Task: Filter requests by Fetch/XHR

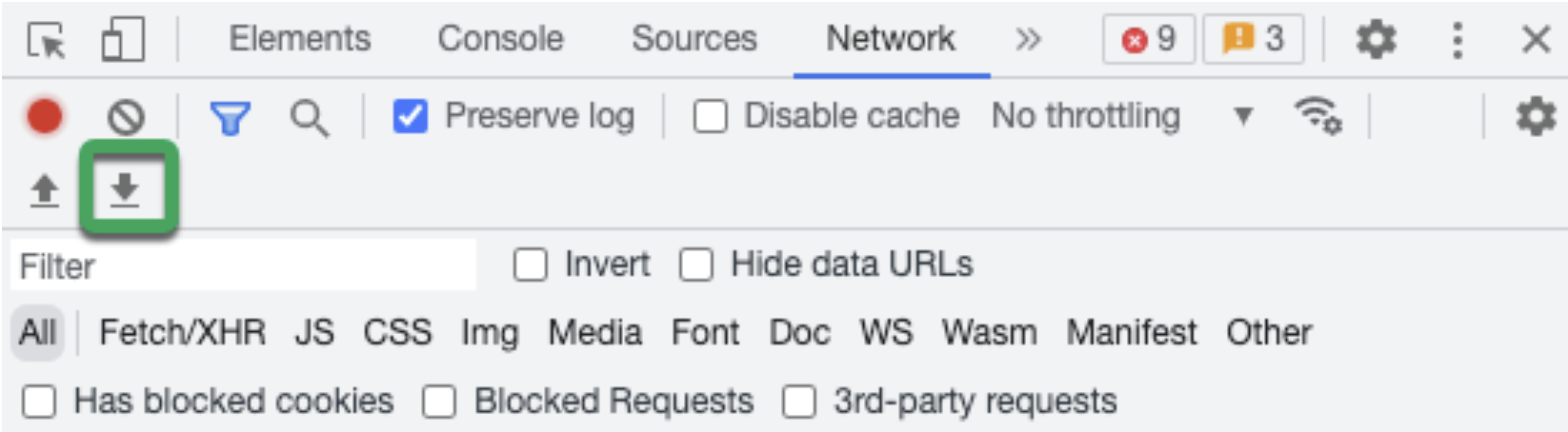Action: [x=182, y=333]
